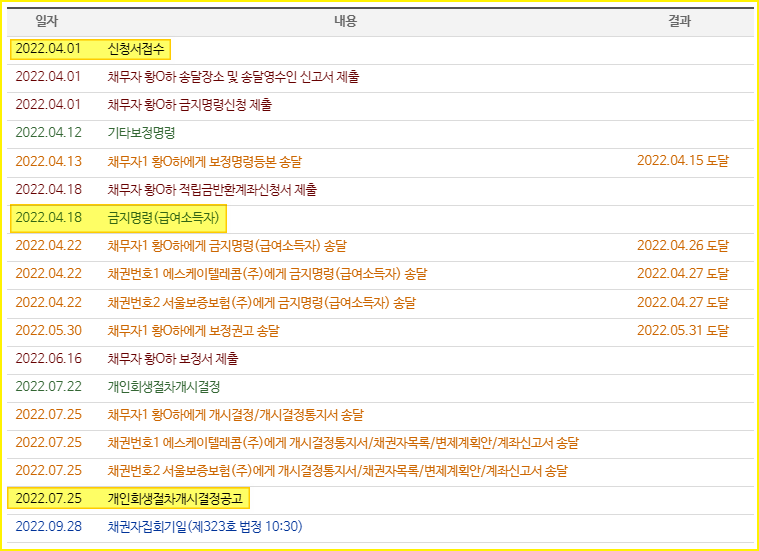Image resolution: width=759 pixels, height=551 pixels.
Task: Click 2022.04.27 도달 result in 에스케이텔레콤 금지명령 row
Action: pyautogui.click(x=683, y=274)
